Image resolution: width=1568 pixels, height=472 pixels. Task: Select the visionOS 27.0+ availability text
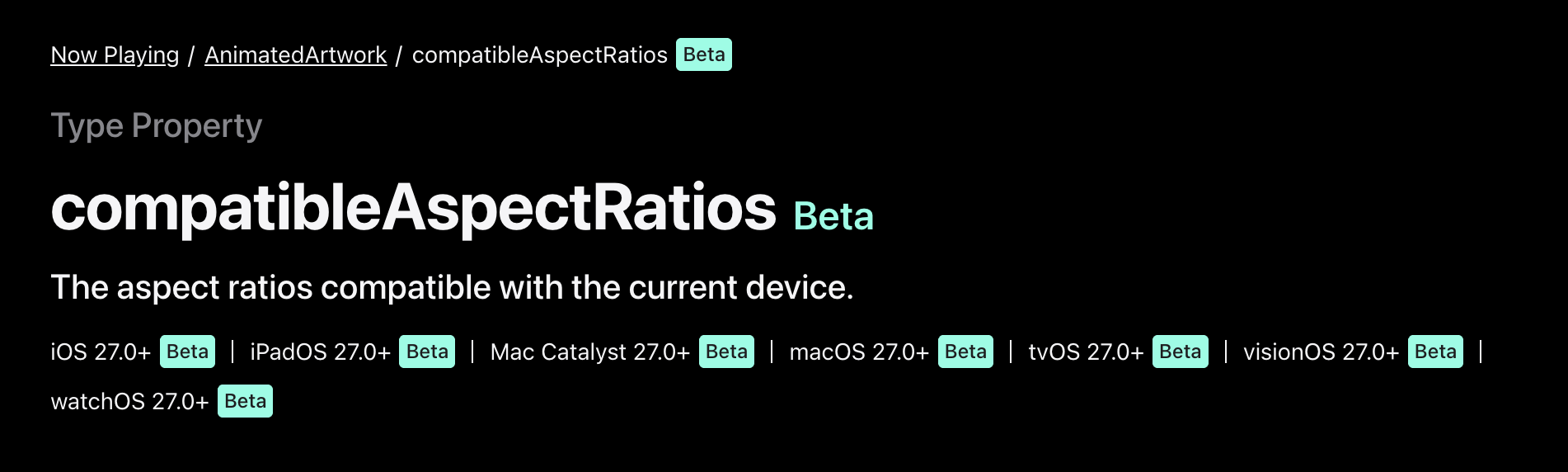[1322, 352]
